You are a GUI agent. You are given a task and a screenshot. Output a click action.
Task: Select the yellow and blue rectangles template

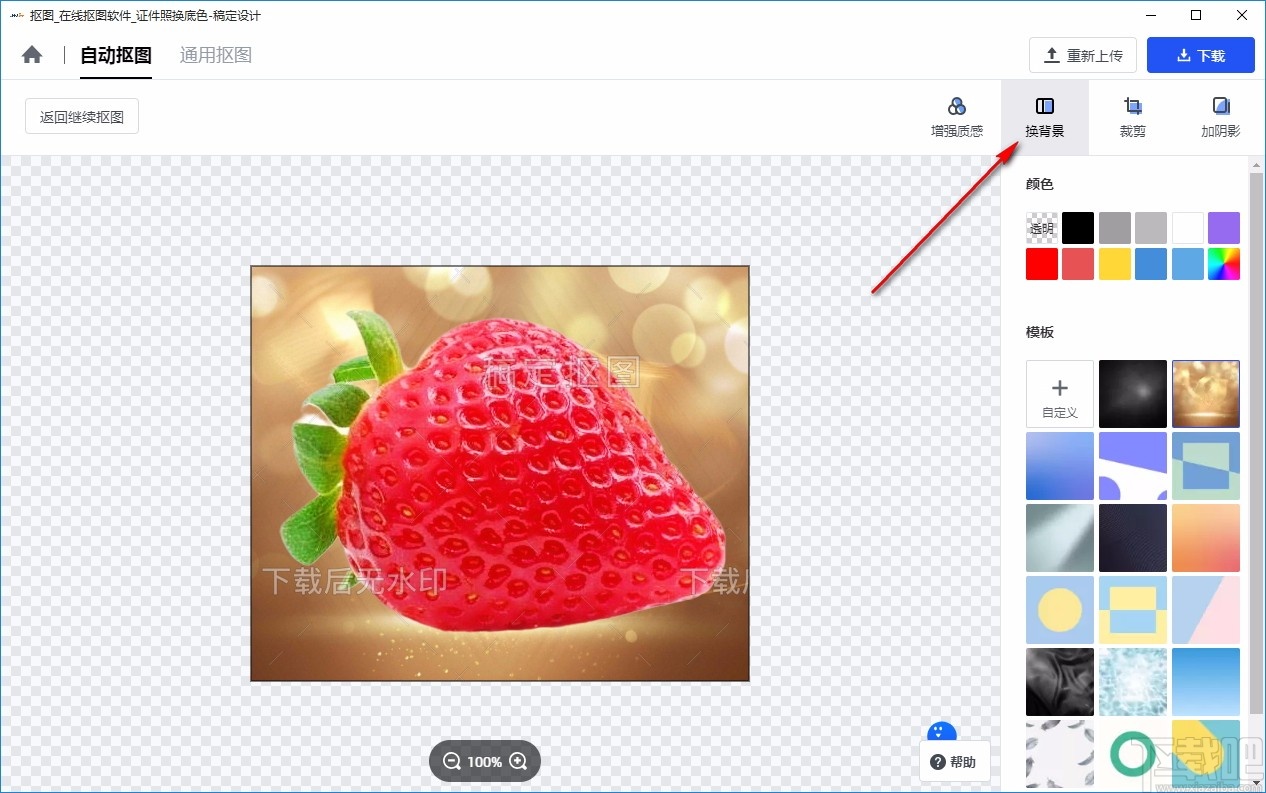(x=1133, y=610)
